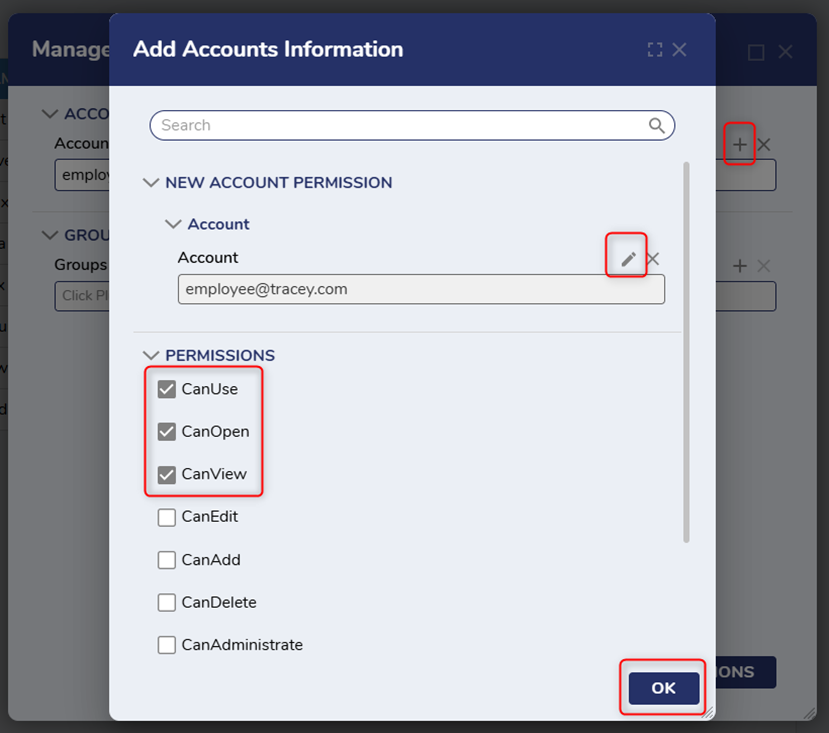Click into the Search field
The image size is (829, 733).
point(400,125)
